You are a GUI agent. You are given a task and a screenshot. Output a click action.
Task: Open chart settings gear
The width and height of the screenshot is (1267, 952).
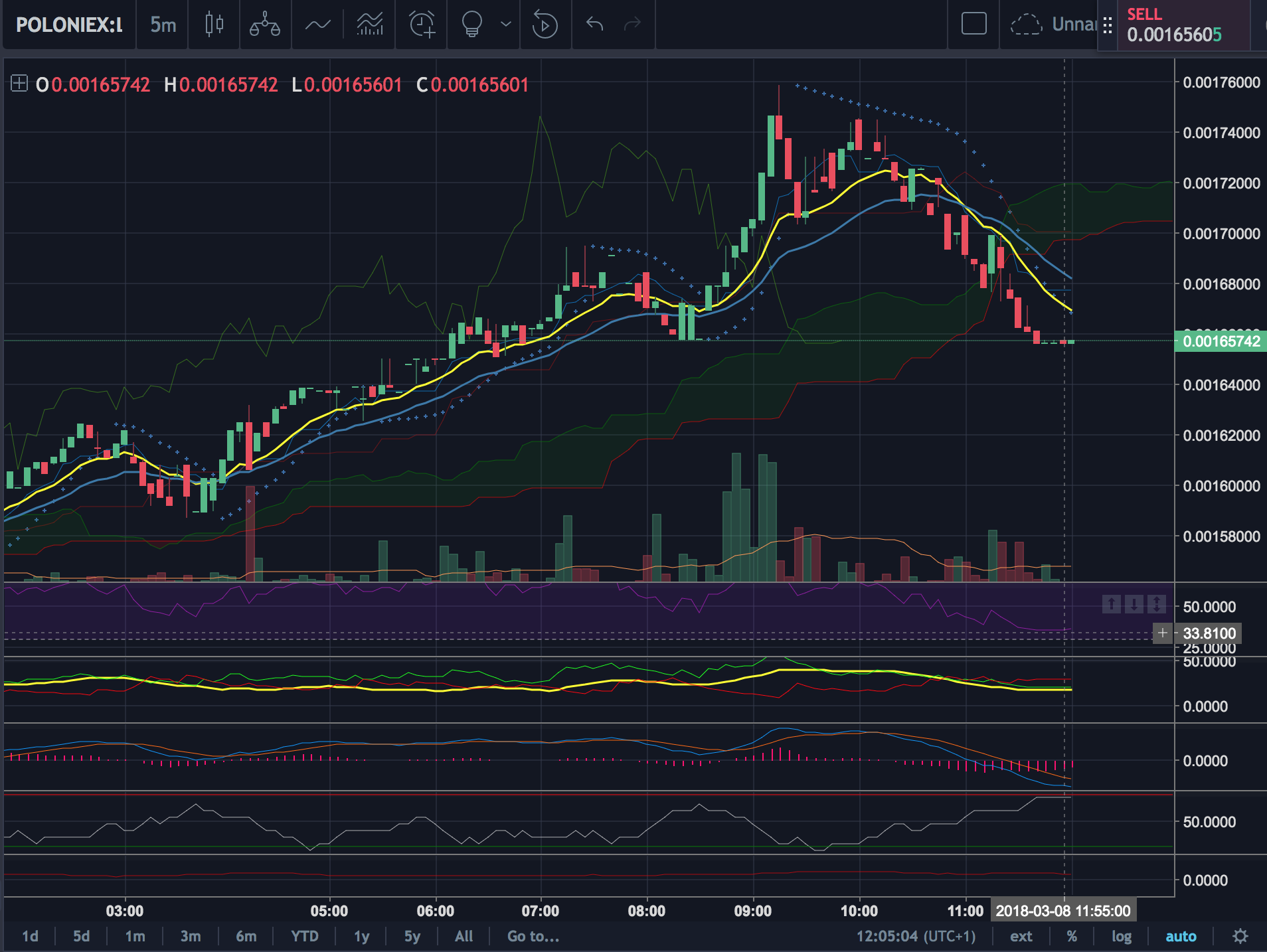(1240, 936)
